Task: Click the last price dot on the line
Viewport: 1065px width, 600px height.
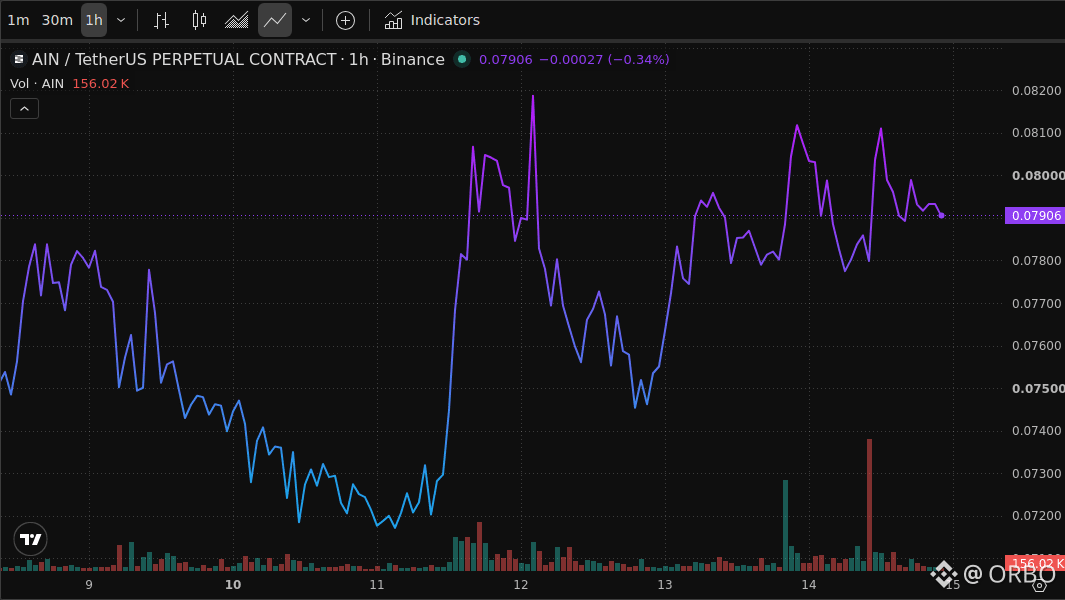Action: (941, 215)
